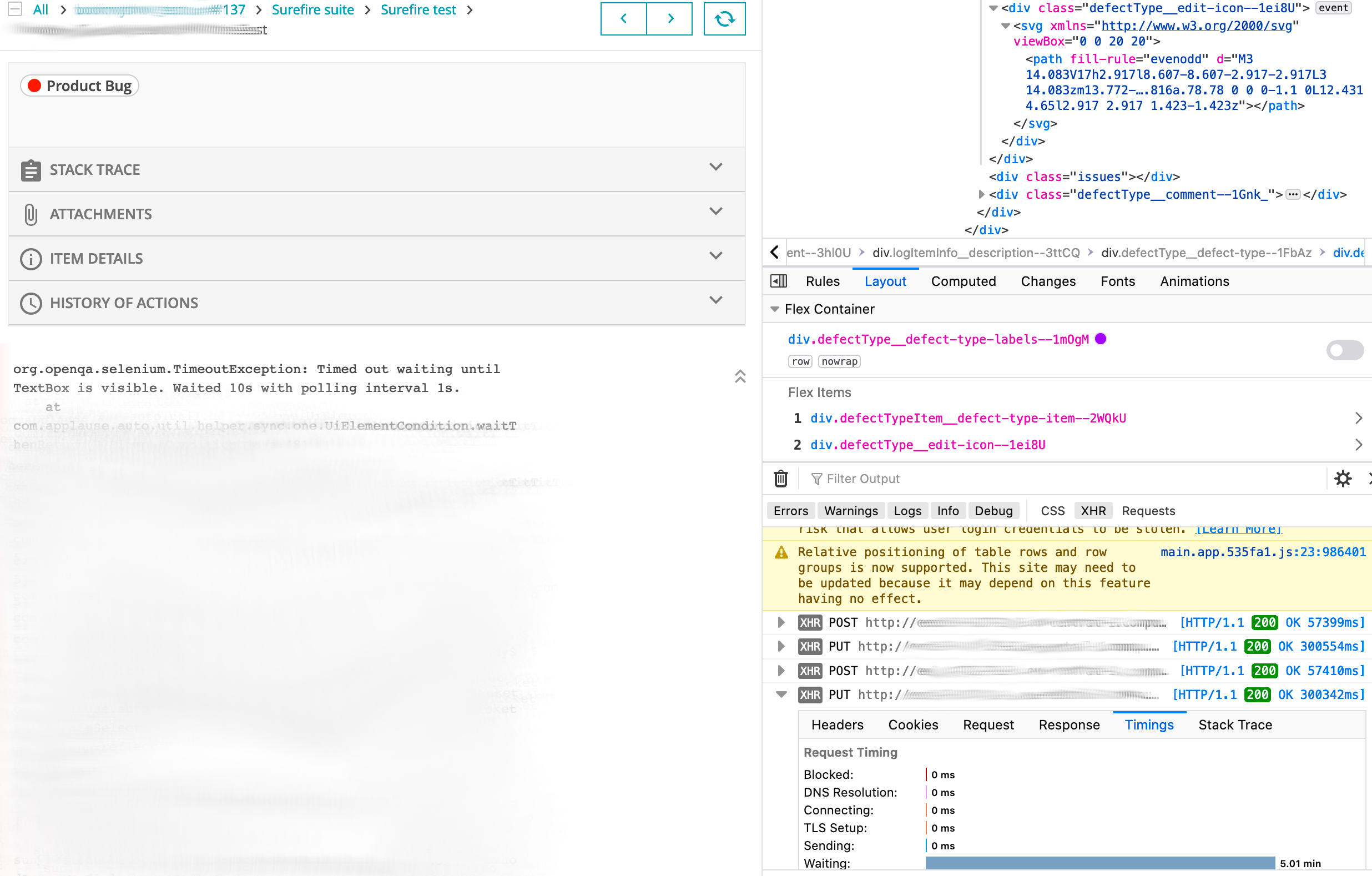Image resolution: width=1372 pixels, height=876 pixels.
Task: Open the request Stack Trace tab
Action: tap(1235, 725)
